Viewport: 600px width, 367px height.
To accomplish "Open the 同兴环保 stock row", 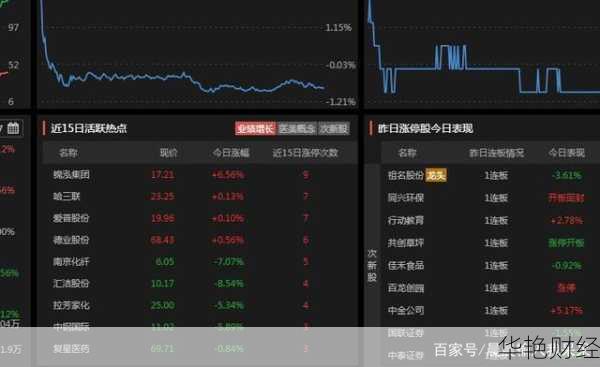I will coord(491,198).
